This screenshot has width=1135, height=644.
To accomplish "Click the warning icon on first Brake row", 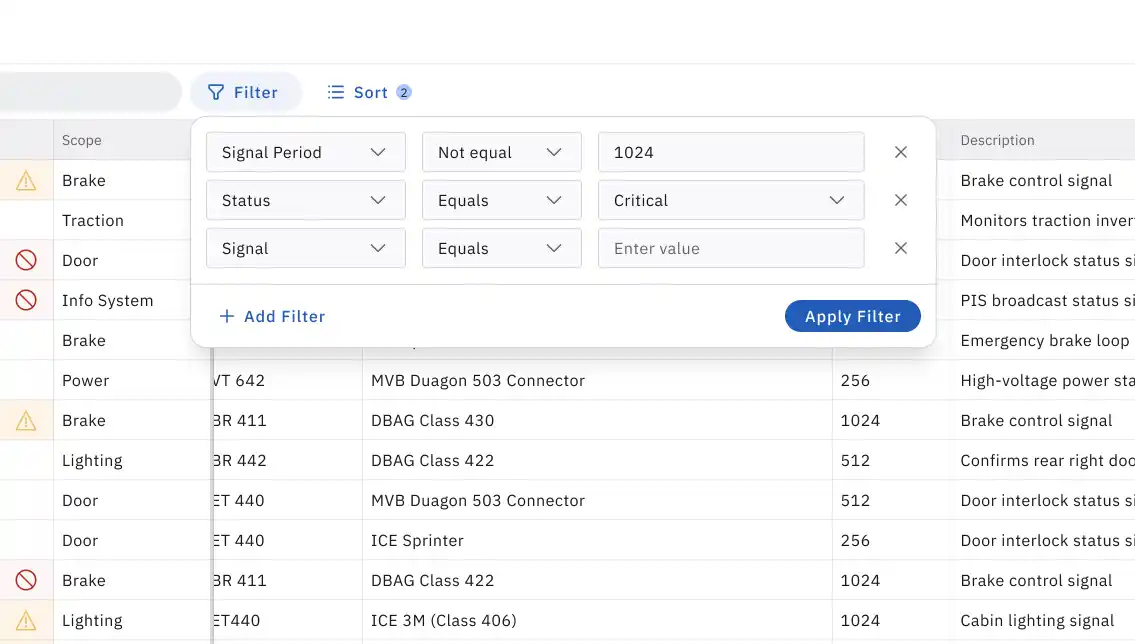I will pos(26,180).
